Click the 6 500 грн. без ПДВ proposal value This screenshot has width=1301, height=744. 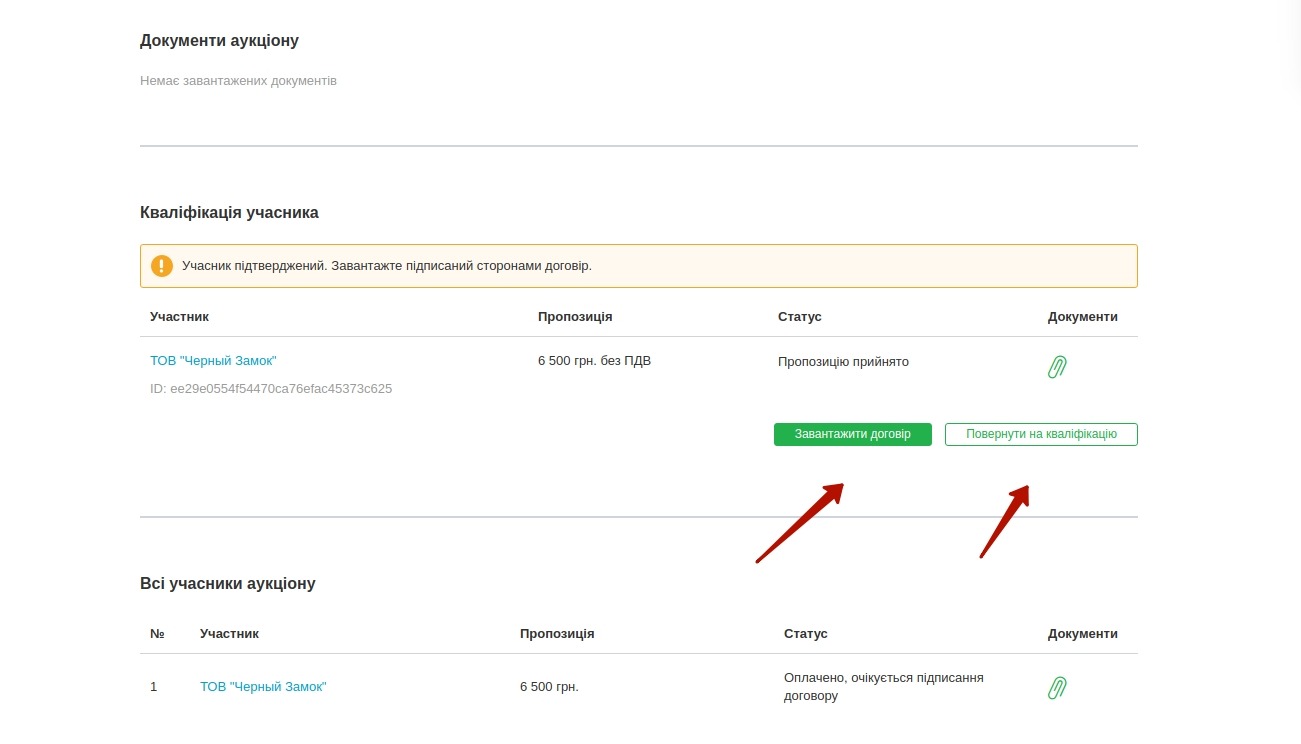click(x=594, y=361)
